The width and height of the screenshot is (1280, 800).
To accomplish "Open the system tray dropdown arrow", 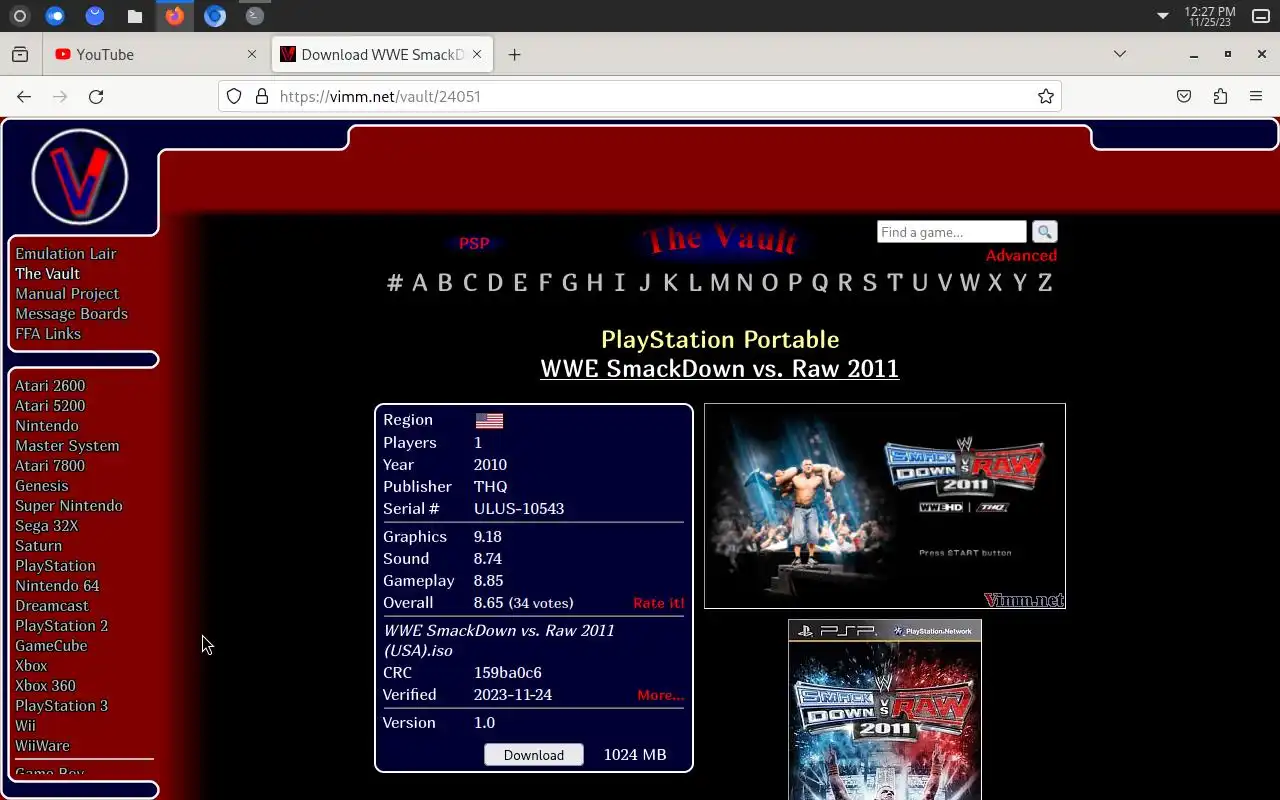I will 1162,16.
